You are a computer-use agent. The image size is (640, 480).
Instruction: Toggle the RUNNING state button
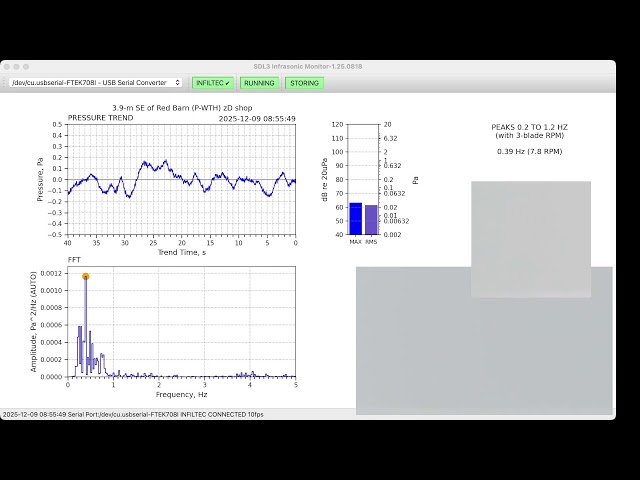click(259, 83)
